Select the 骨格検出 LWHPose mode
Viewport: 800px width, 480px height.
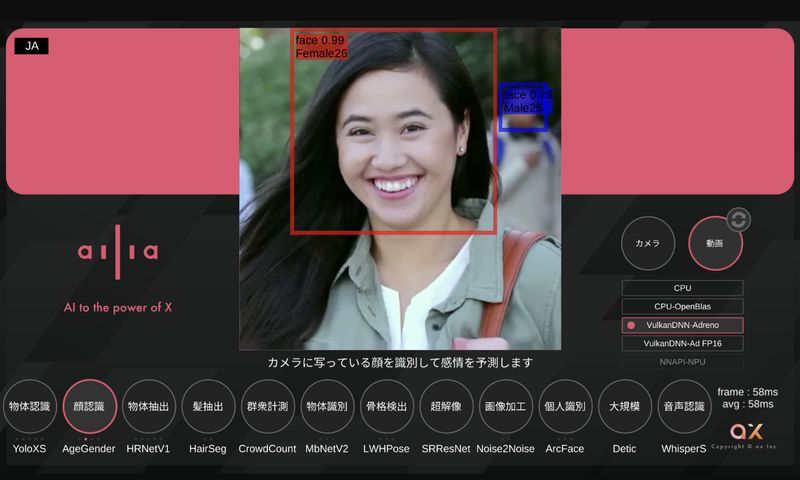pyautogui.click(x=386, y=407)
